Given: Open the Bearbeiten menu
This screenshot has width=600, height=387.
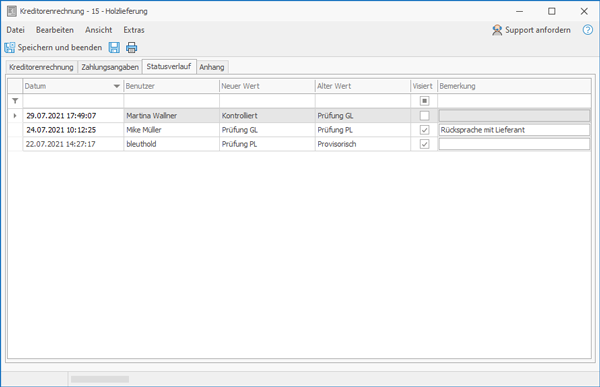Looking at the screenshot, I should pos(55,30).
